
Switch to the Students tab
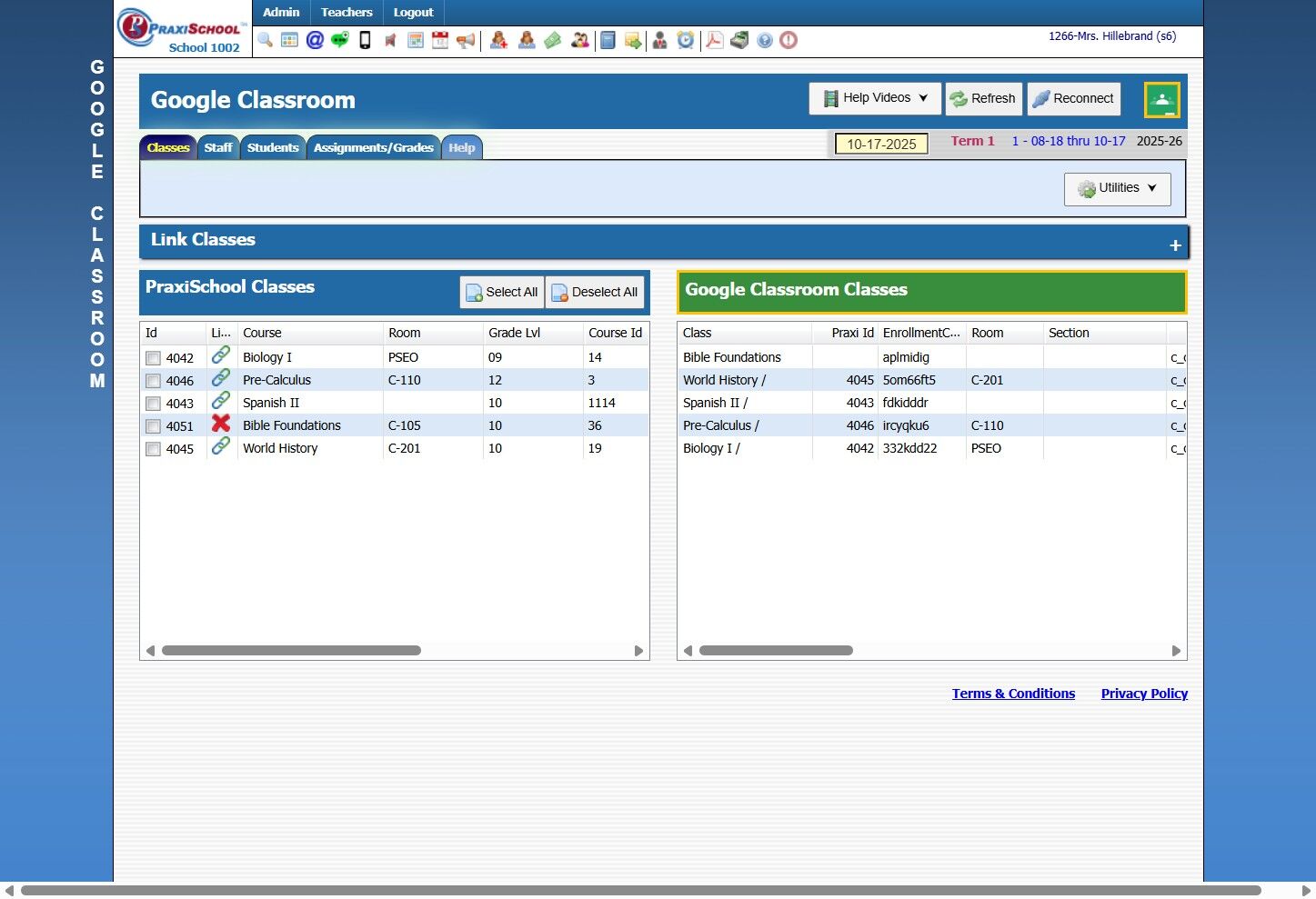point(273,147)
